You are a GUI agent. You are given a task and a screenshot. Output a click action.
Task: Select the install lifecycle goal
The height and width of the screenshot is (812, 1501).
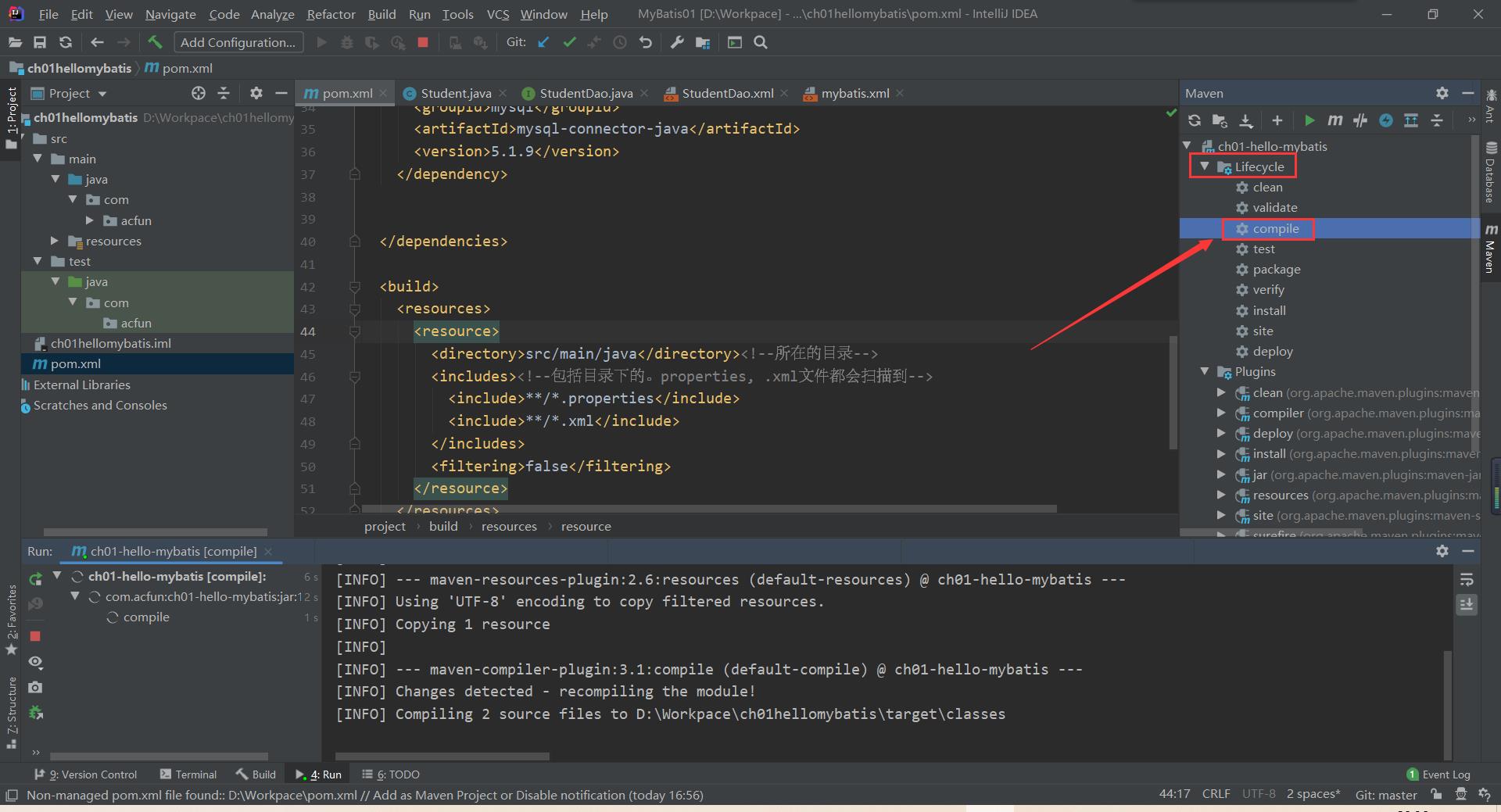(x=1268, y=310)
